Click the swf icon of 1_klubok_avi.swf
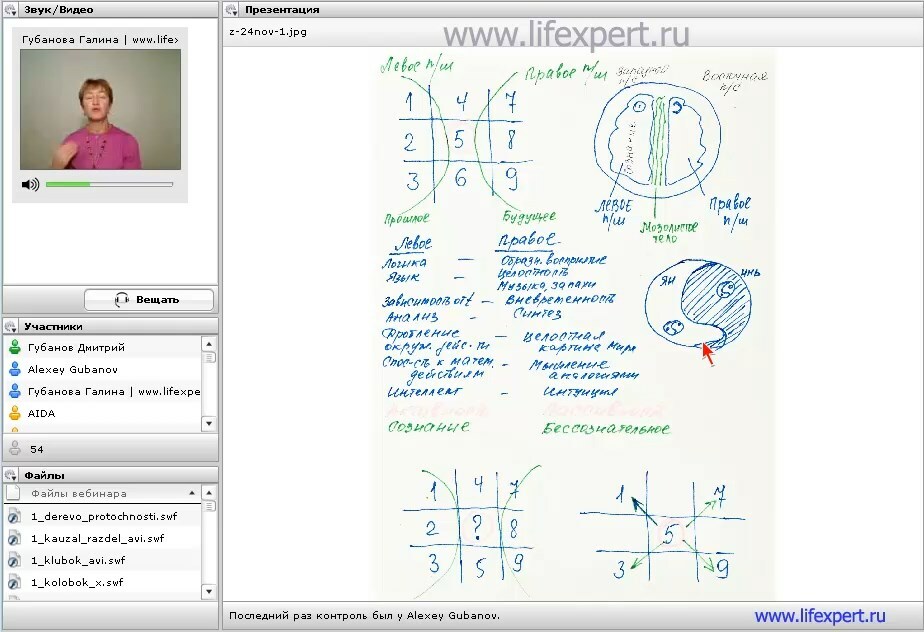Viewport: 924px width, 632px height. (x=14, y=561)
